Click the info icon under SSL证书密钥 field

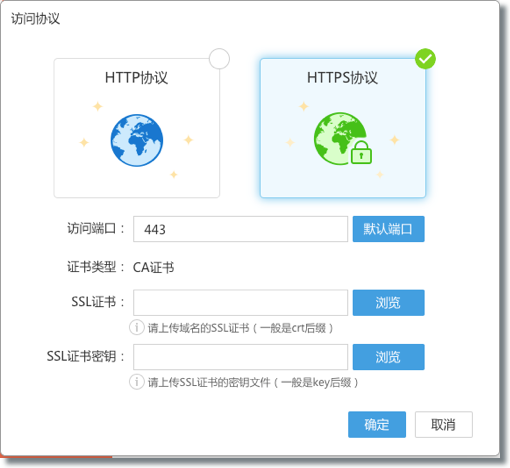point(137,382)
